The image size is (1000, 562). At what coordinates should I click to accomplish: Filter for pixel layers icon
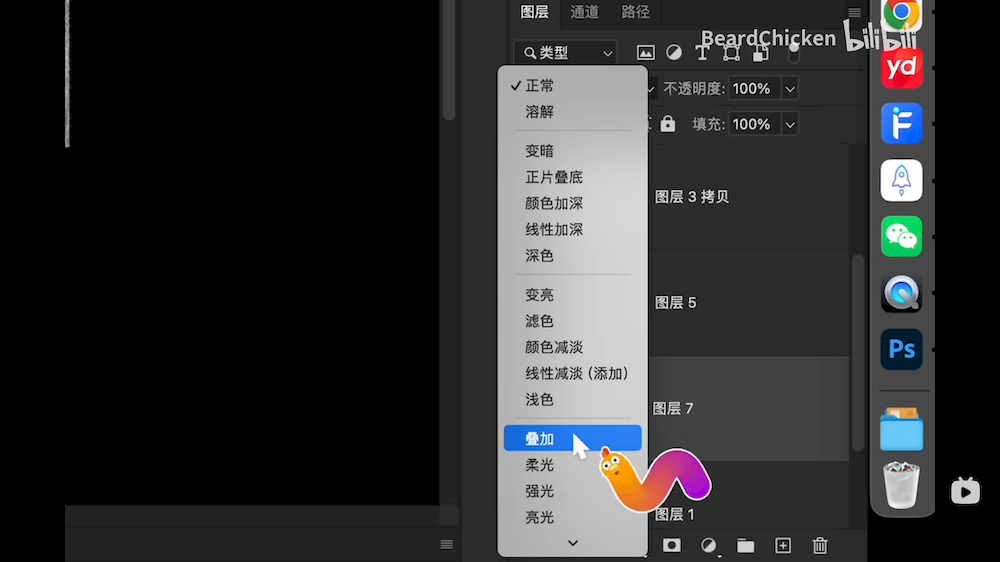[645, 53]
